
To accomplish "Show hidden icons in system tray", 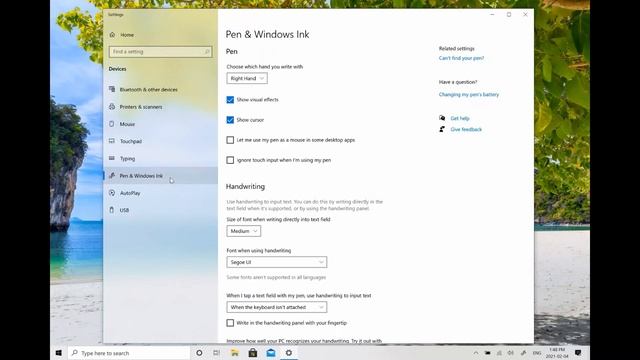I will [476, 353].
